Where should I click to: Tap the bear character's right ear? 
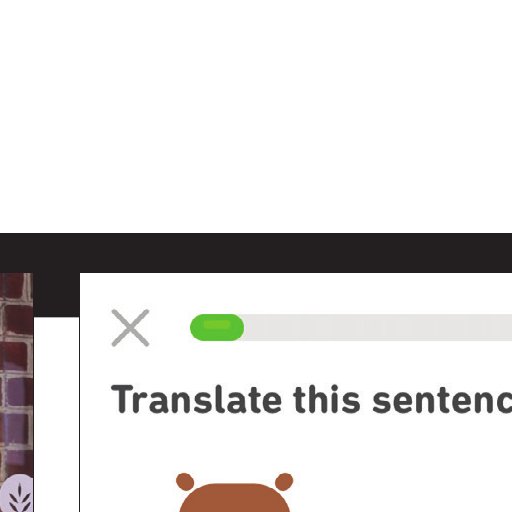point(284,482)
